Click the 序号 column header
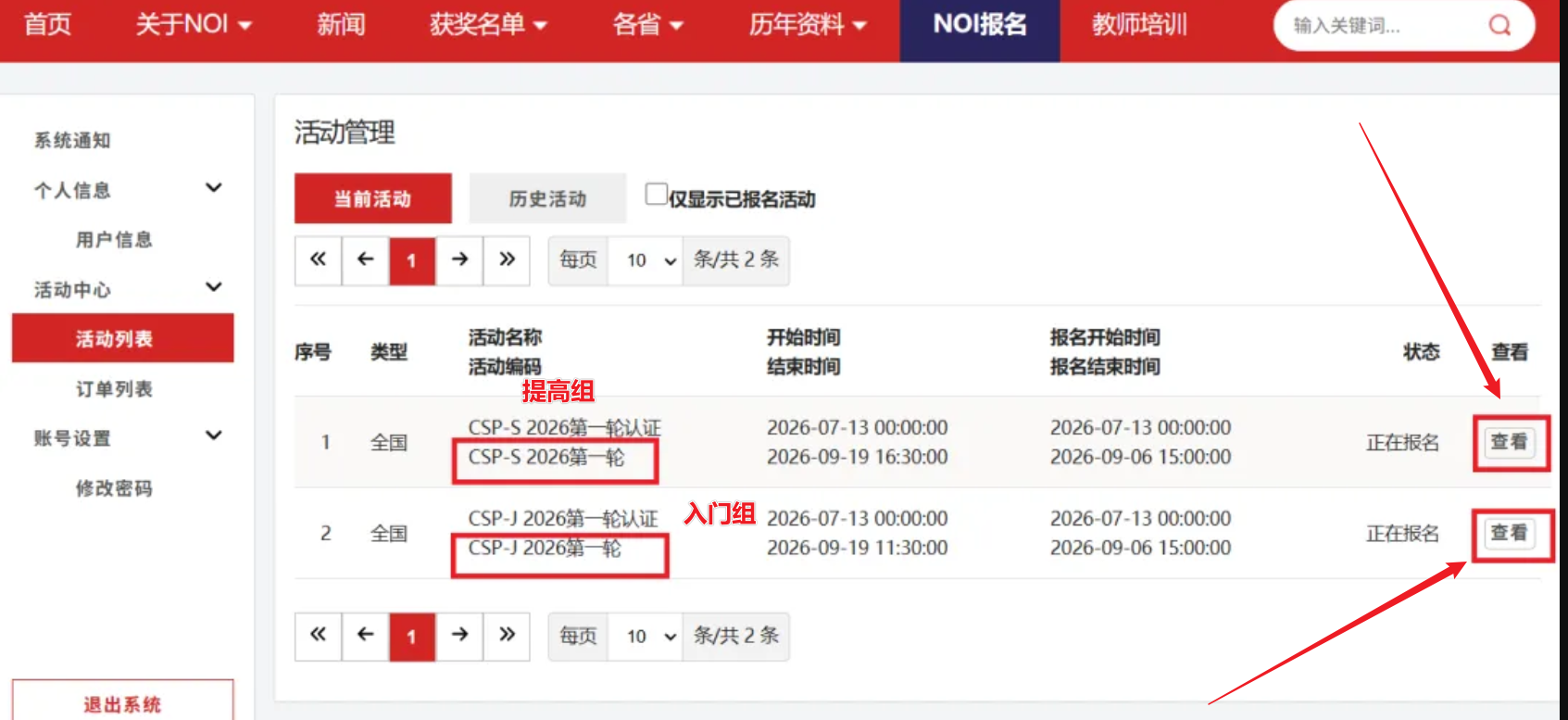 [x=313, y=352]
